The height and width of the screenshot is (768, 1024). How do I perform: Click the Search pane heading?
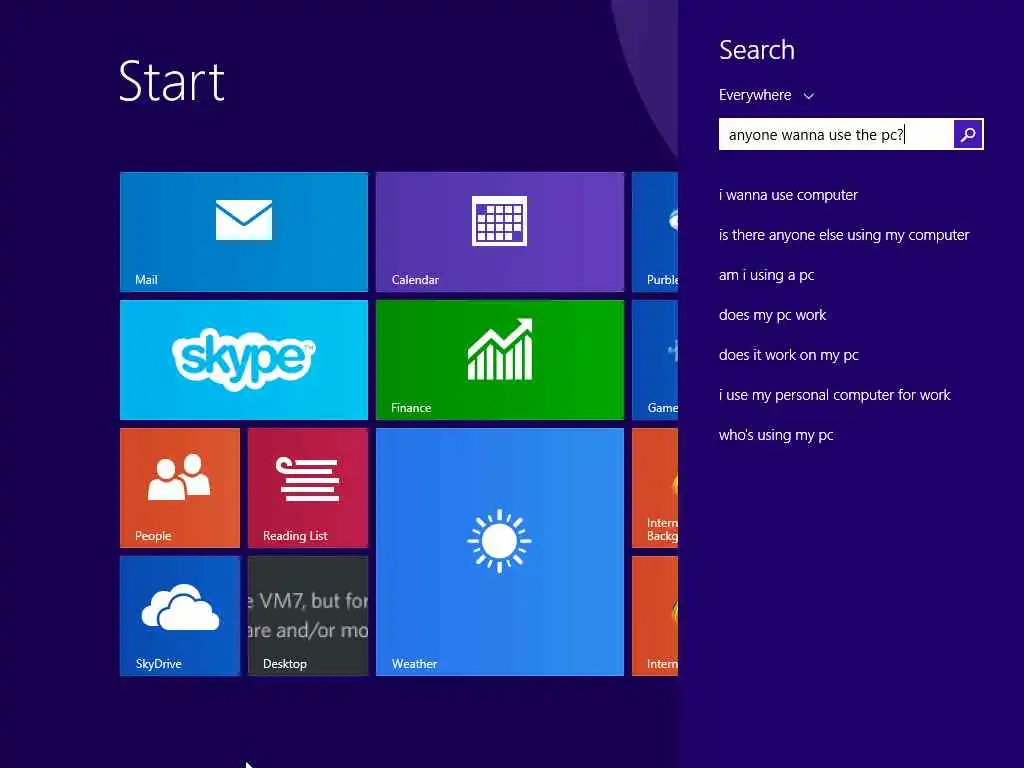757,50
